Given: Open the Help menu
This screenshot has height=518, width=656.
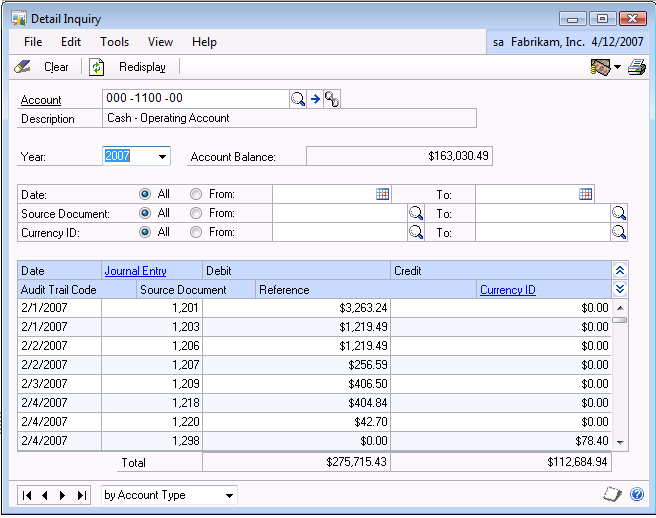Looking at the screenshot, I should [x=204, y=42].
